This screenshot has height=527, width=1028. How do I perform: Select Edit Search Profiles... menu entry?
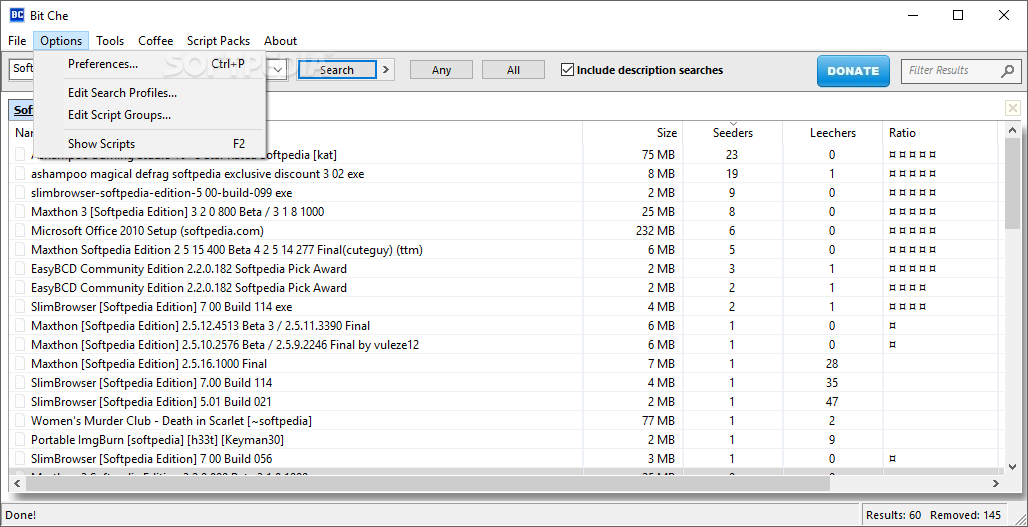point(149,93)
